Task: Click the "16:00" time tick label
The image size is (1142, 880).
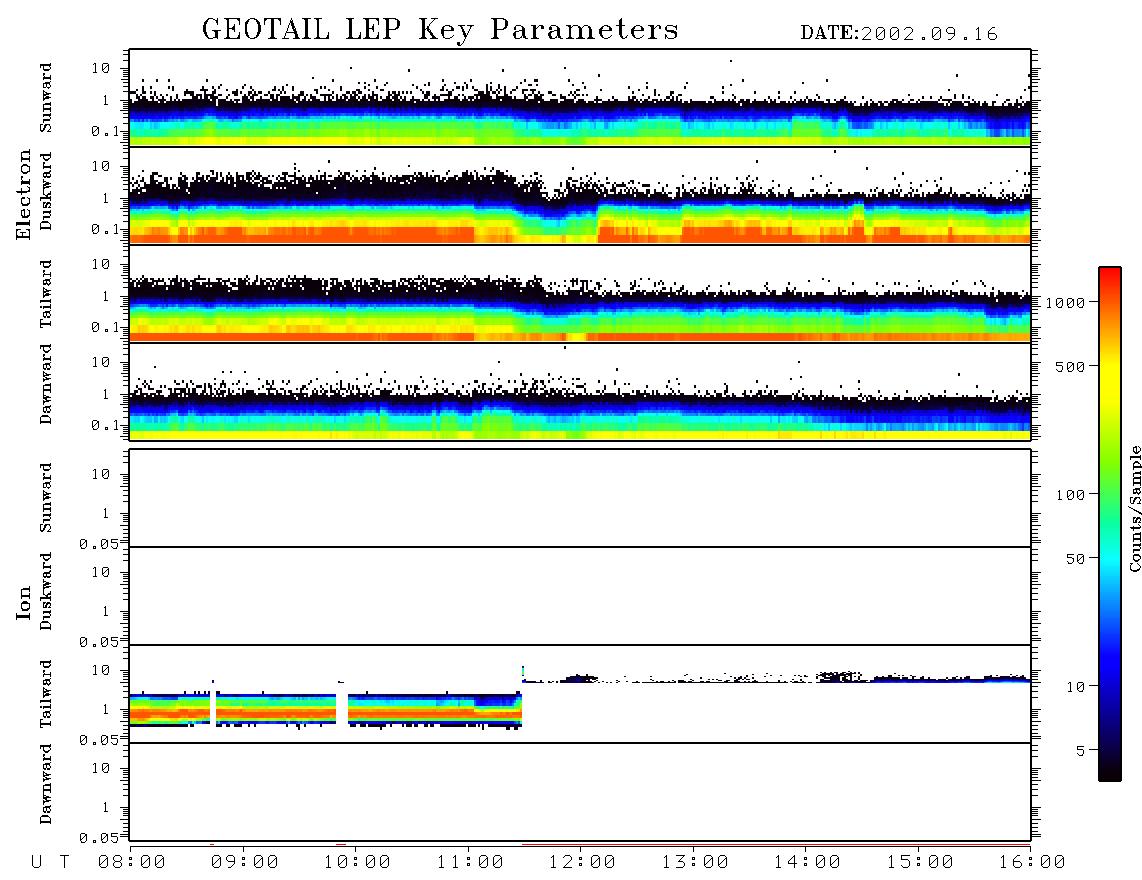Action: pyautogui.click(x=1032, y=863)
